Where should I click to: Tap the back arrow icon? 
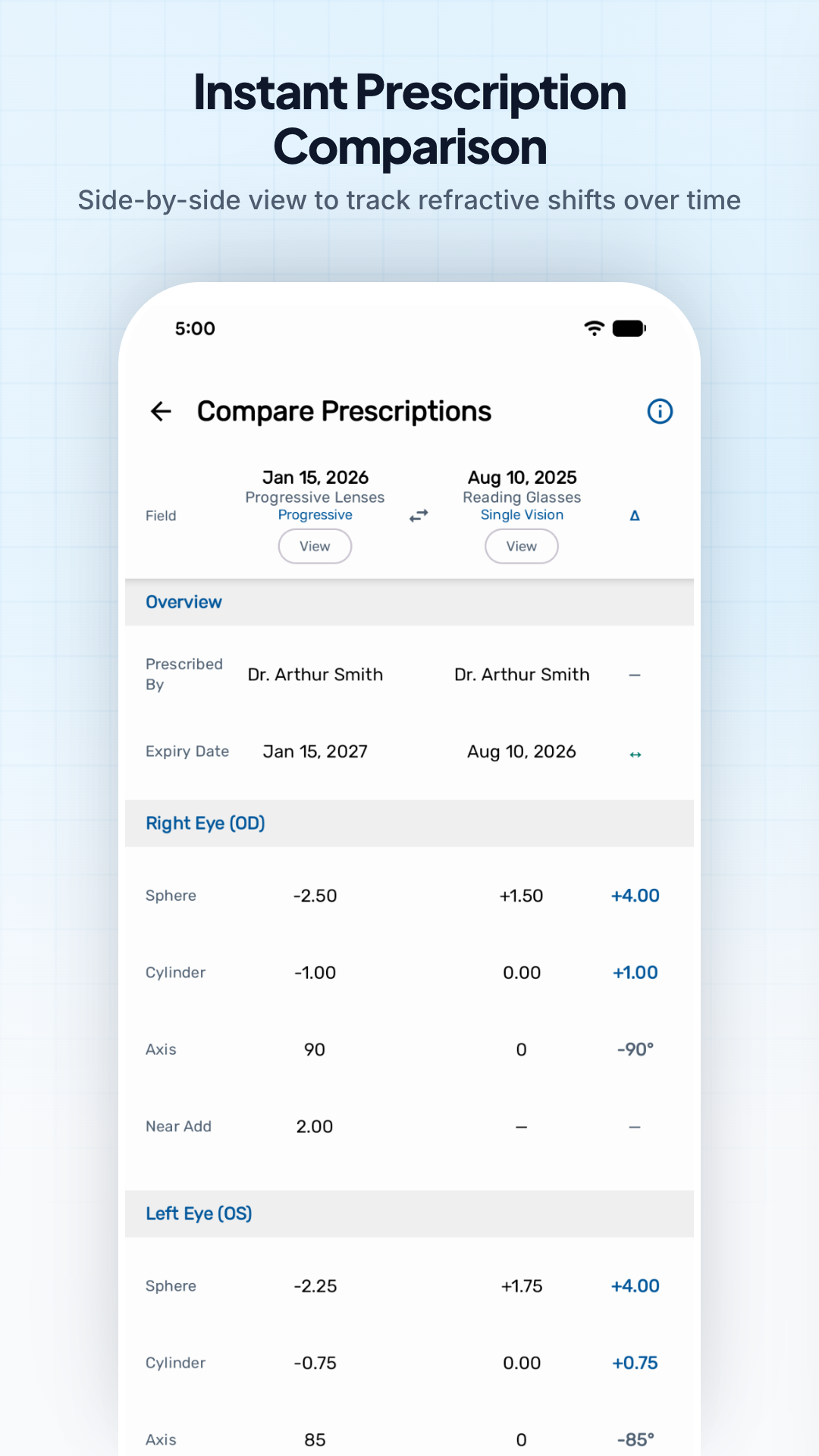point(161,412)
